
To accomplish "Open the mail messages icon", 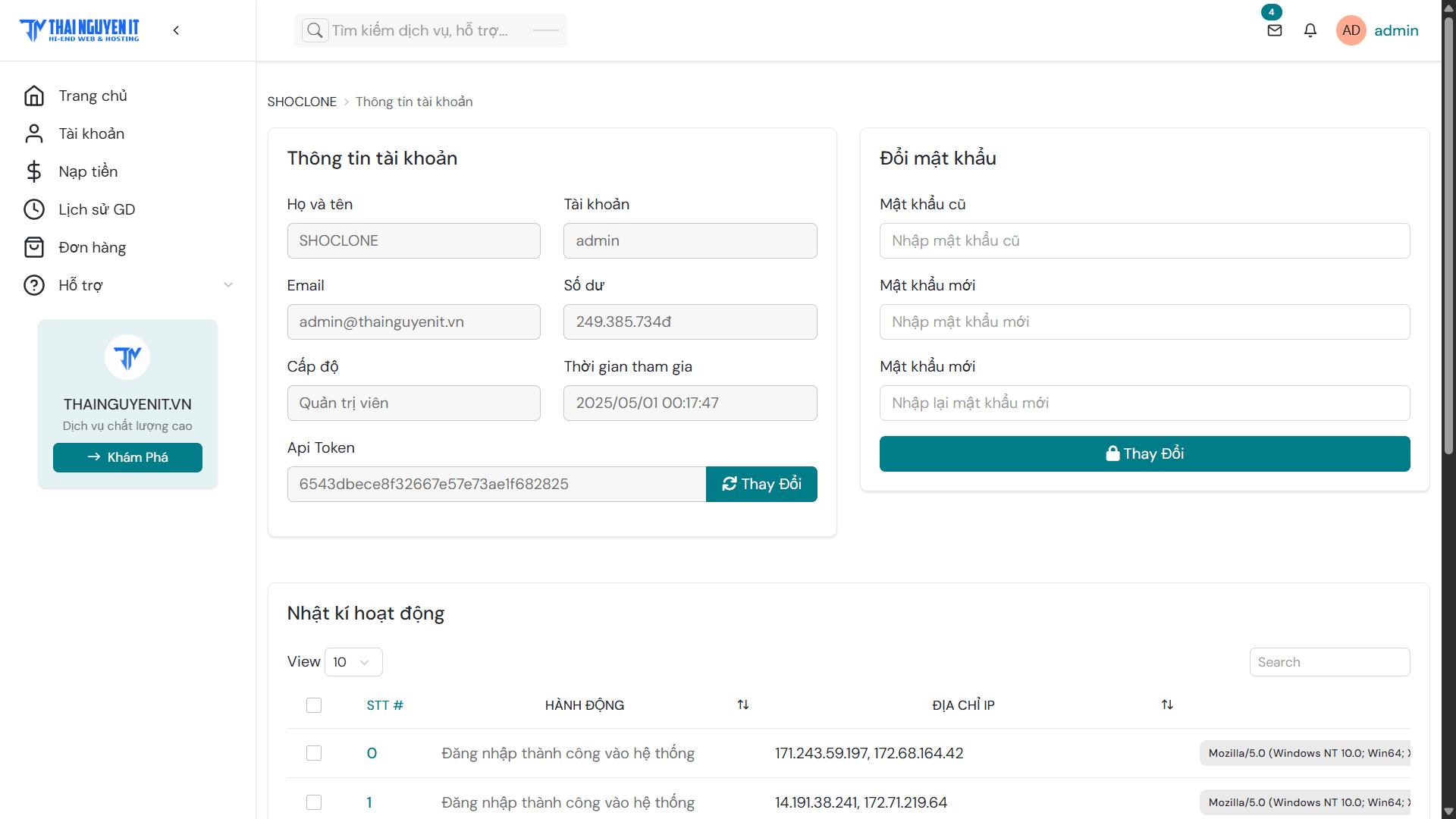I will (x=1275, y=30).
